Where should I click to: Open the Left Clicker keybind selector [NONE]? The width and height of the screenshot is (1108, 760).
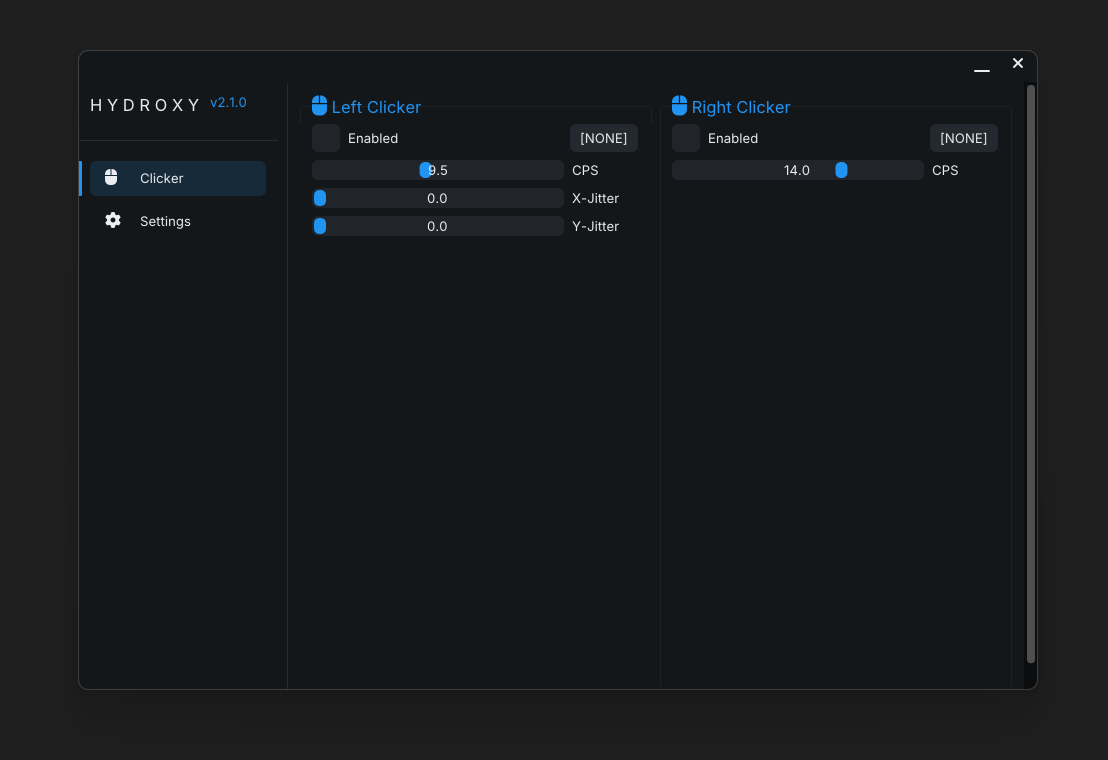603,138
